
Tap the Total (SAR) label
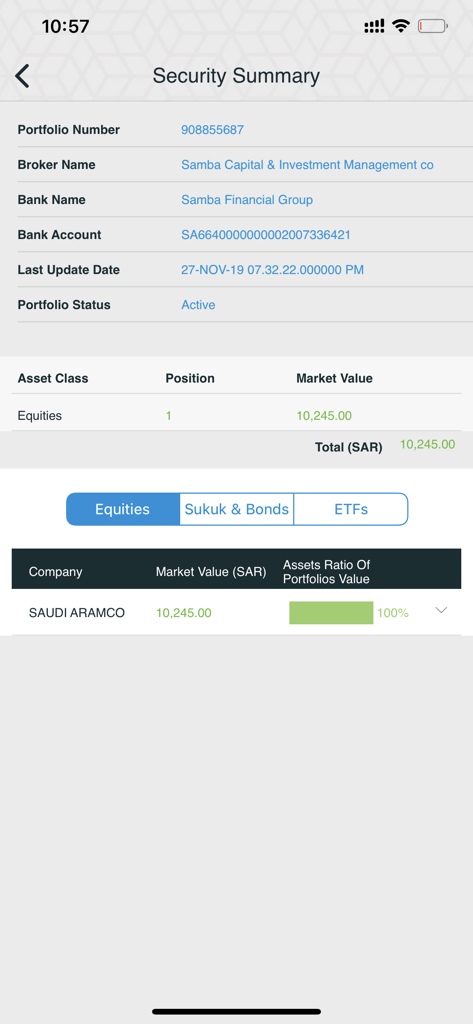pos(349,448)
